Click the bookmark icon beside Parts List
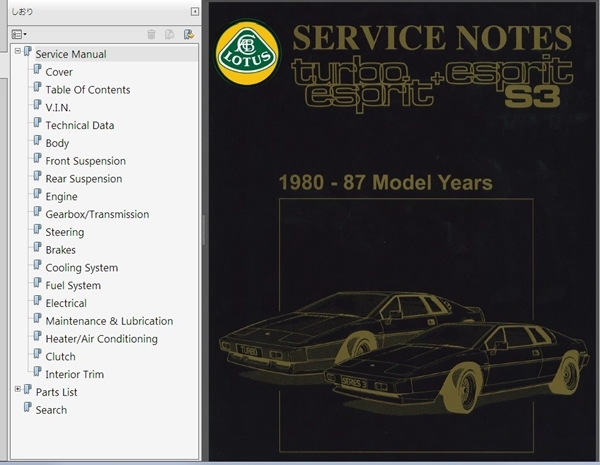600x465 pixels. (28, 390)
